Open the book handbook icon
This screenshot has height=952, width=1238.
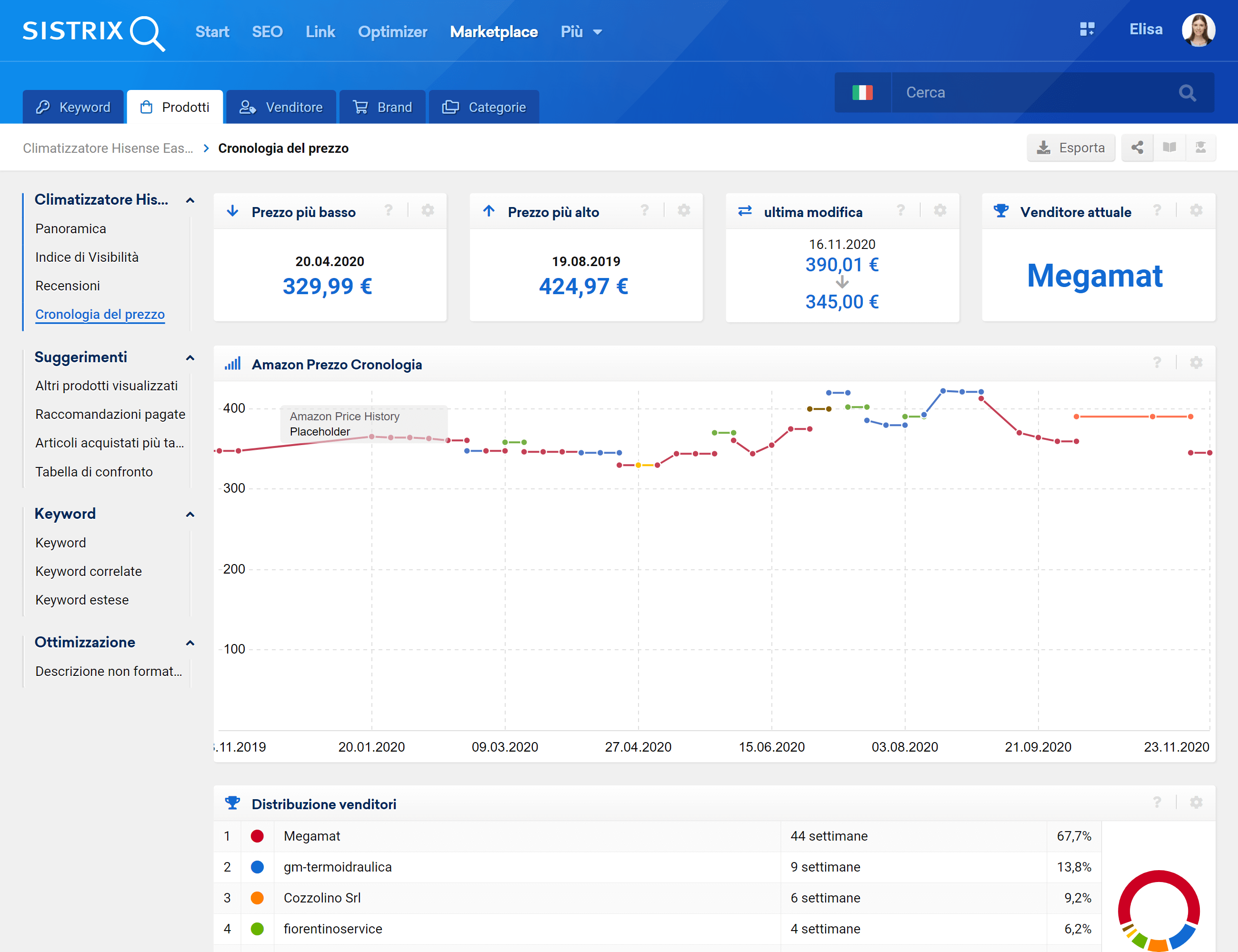1169,148
